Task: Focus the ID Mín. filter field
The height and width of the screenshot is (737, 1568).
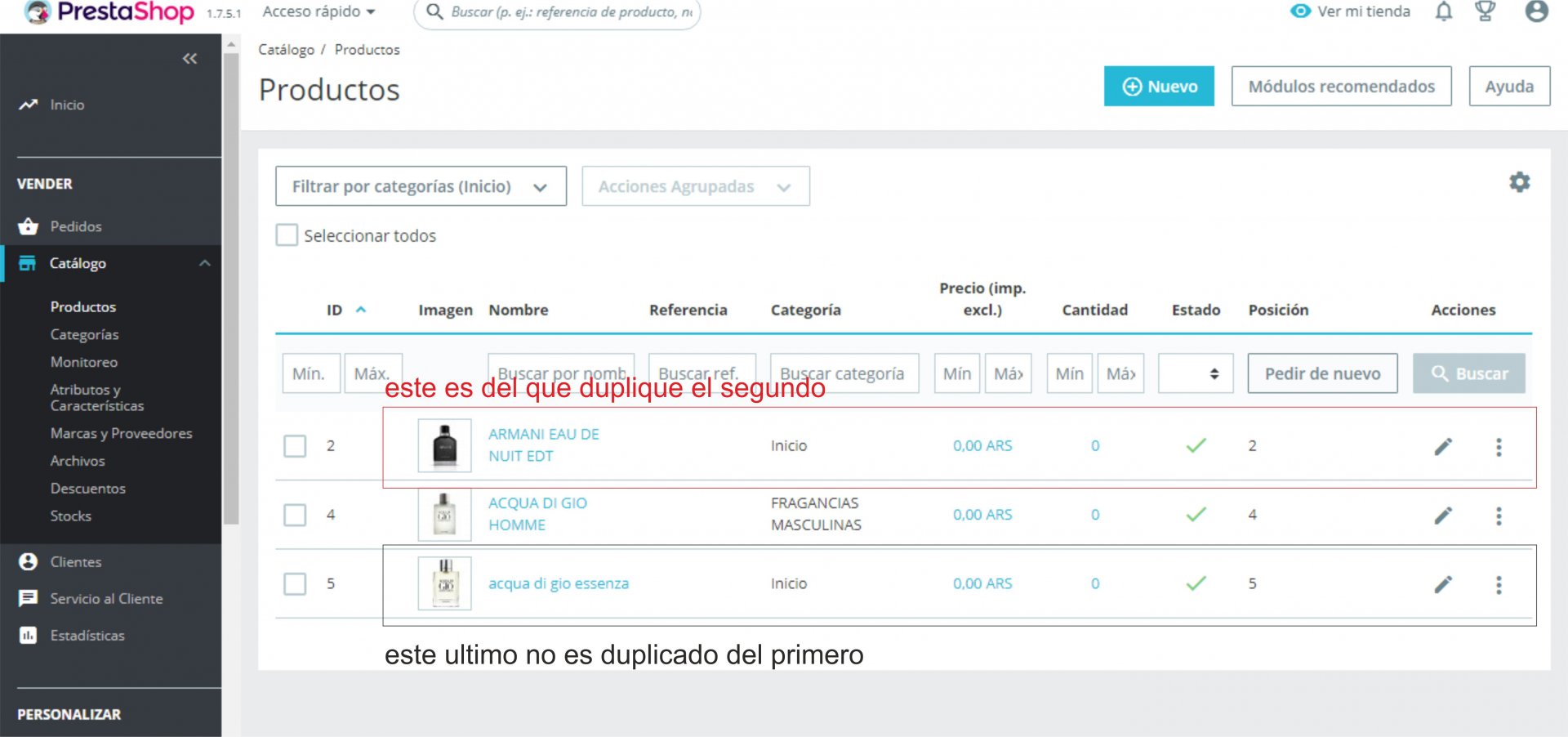Action: pos(311,373)
